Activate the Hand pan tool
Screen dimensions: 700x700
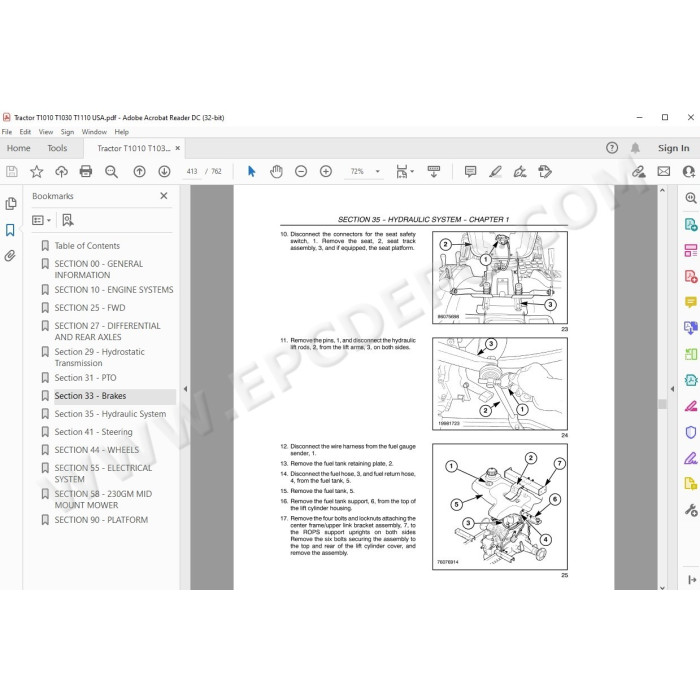(x=276, y=171)
